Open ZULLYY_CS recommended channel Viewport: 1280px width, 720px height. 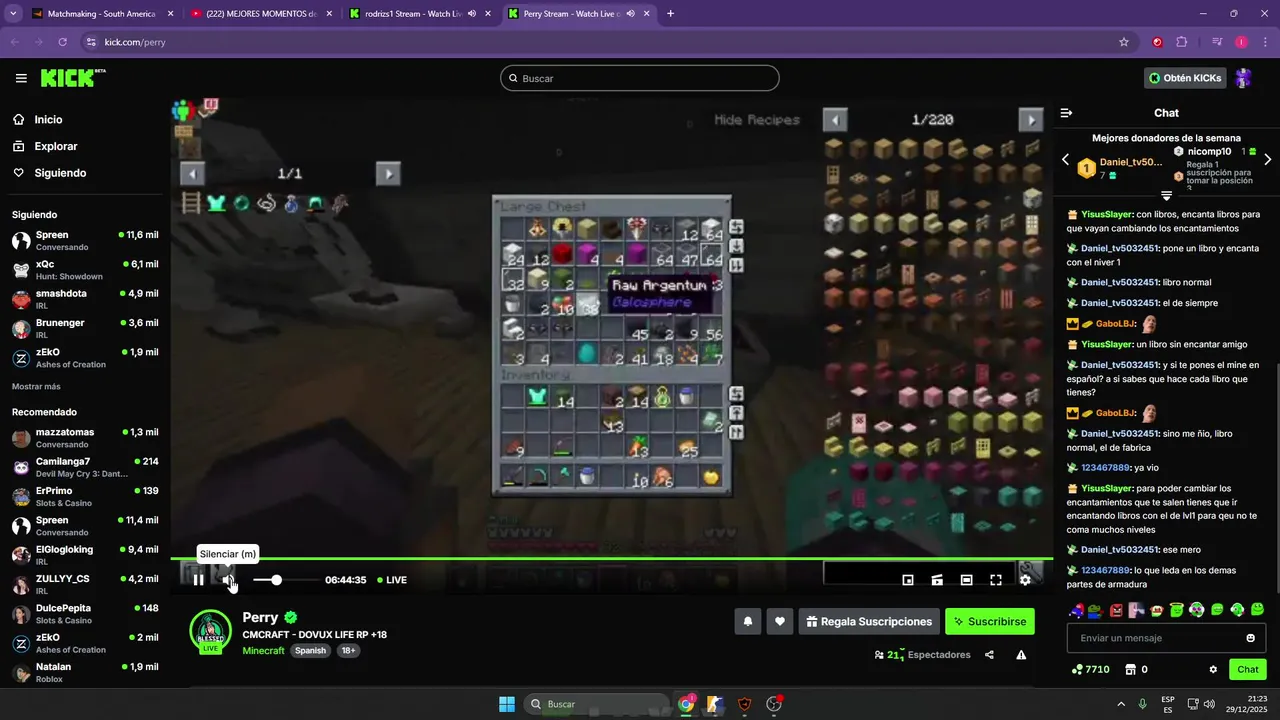coord(85,584)
